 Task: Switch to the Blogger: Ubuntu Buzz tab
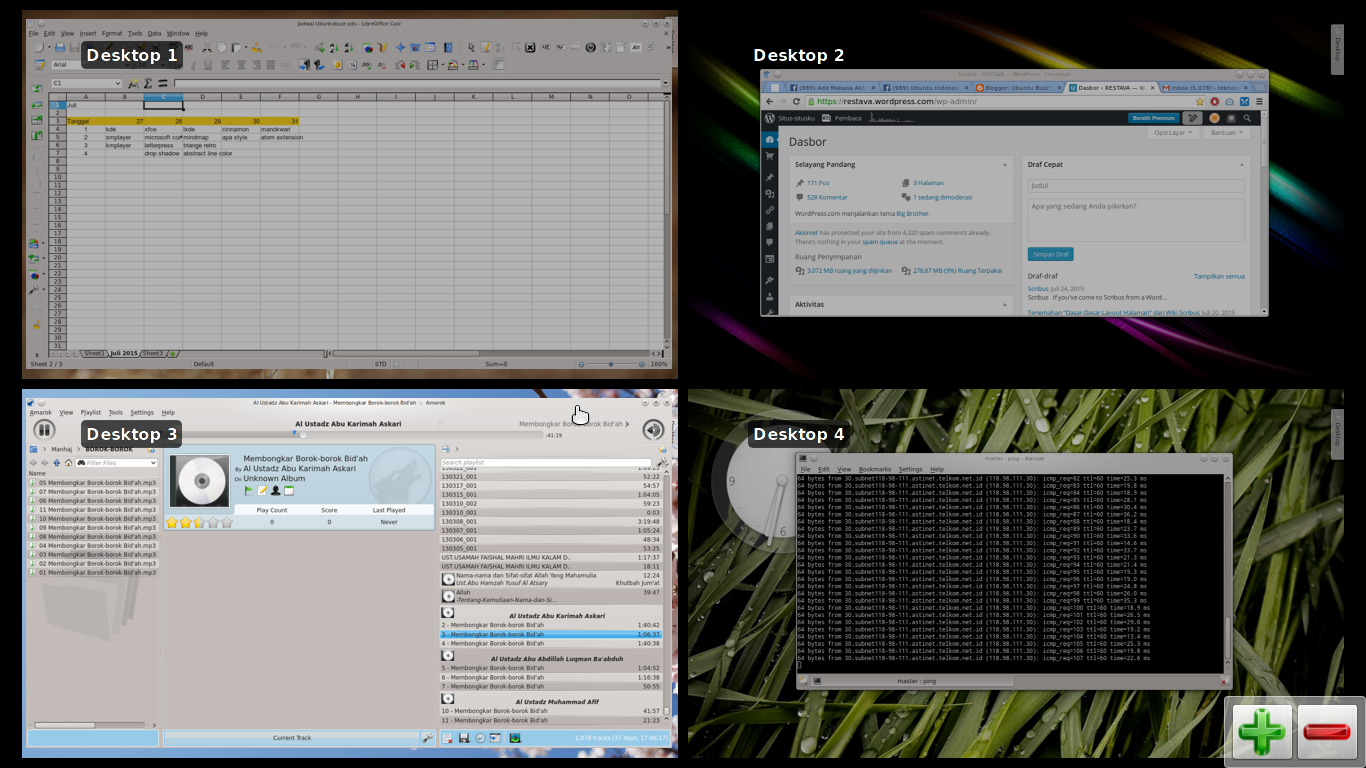coord(1019,88)
